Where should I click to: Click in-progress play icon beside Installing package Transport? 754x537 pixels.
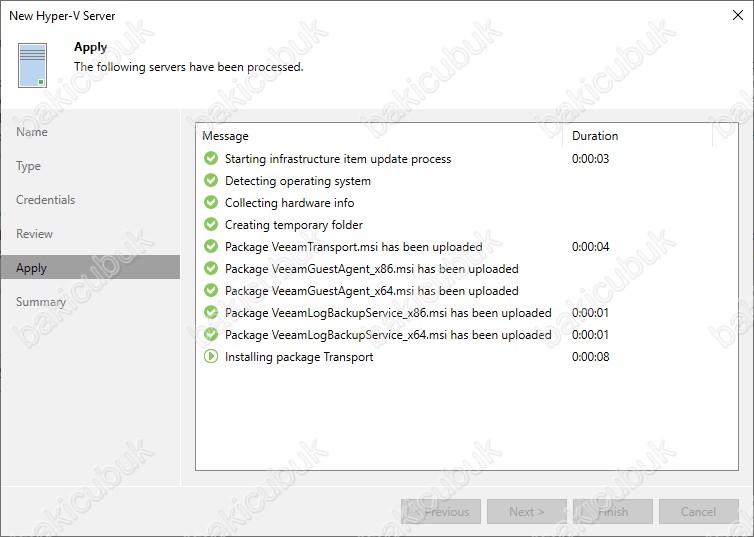coord(211,356)
